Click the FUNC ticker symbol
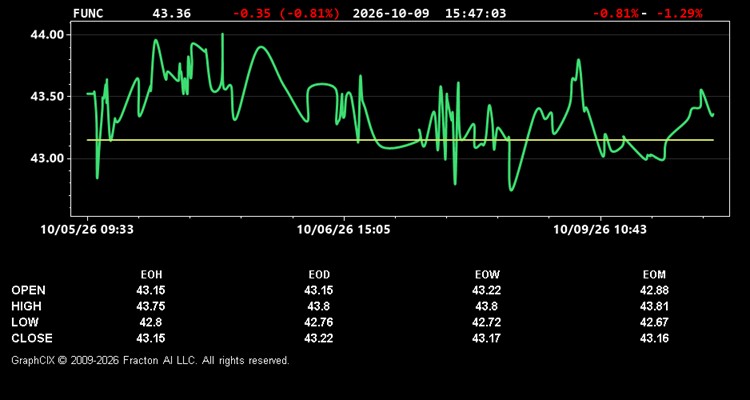This screenshot has width=750, height=400. click(88, 13)
